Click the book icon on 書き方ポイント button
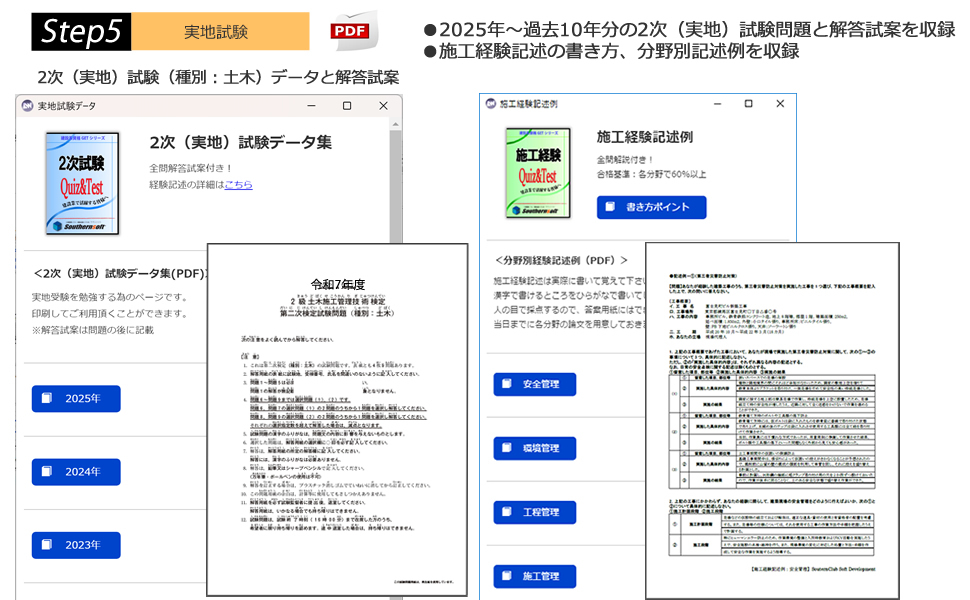 (610, 207)
